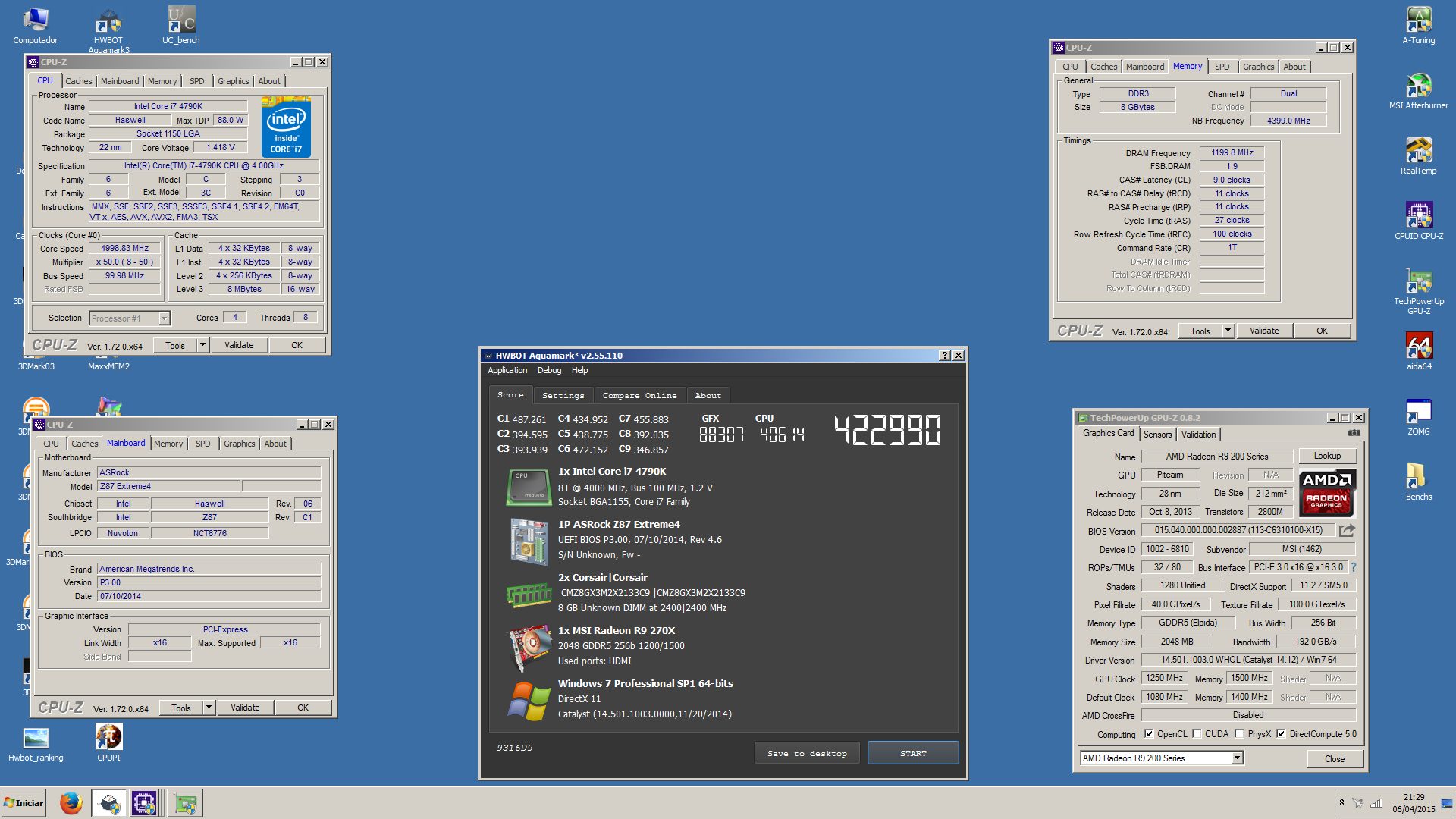Open the Computador desktop icon
This screenshot has height=819, width=1456.
[35, 26]
